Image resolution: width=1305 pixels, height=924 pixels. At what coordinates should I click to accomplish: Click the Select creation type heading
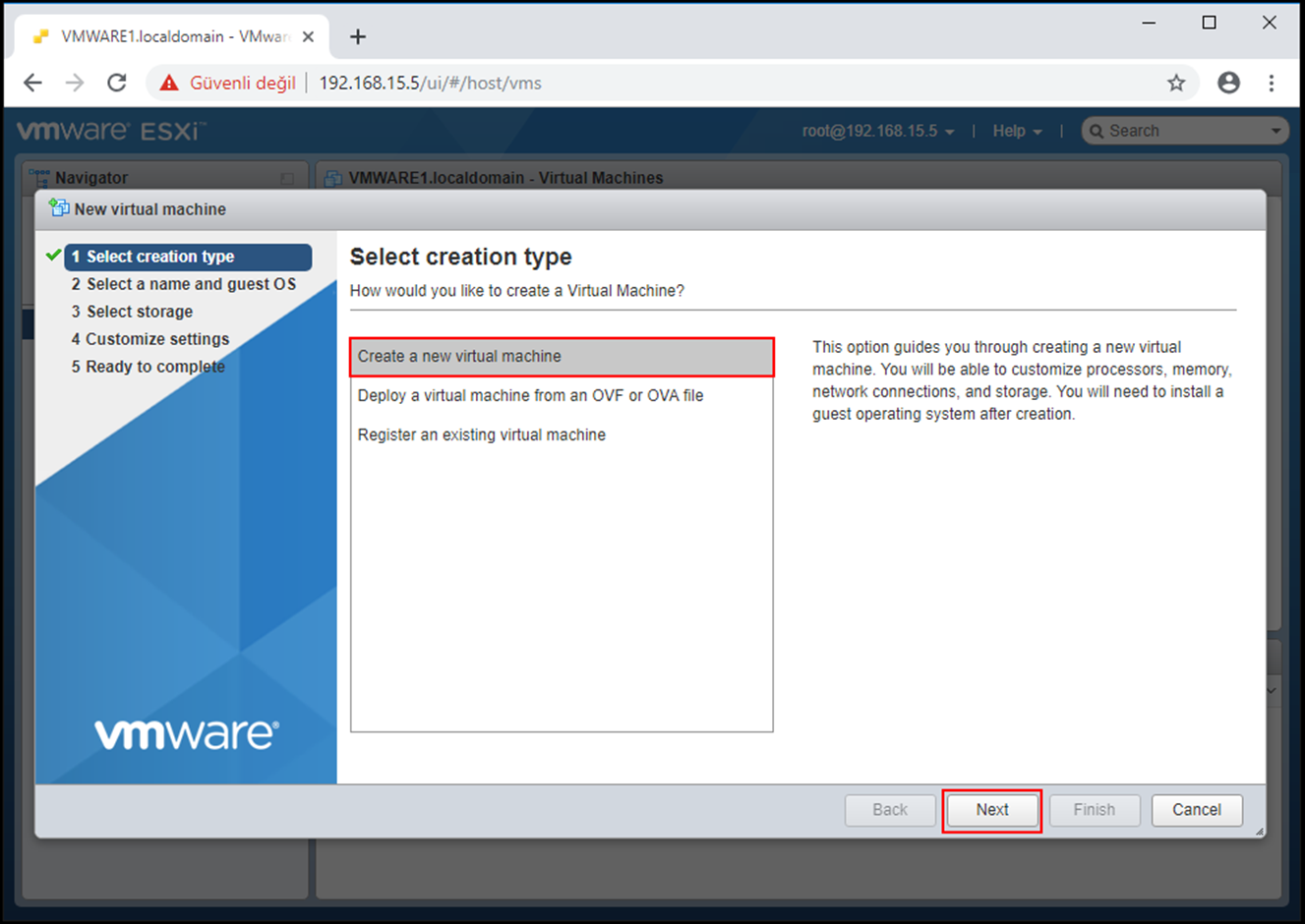460,257
